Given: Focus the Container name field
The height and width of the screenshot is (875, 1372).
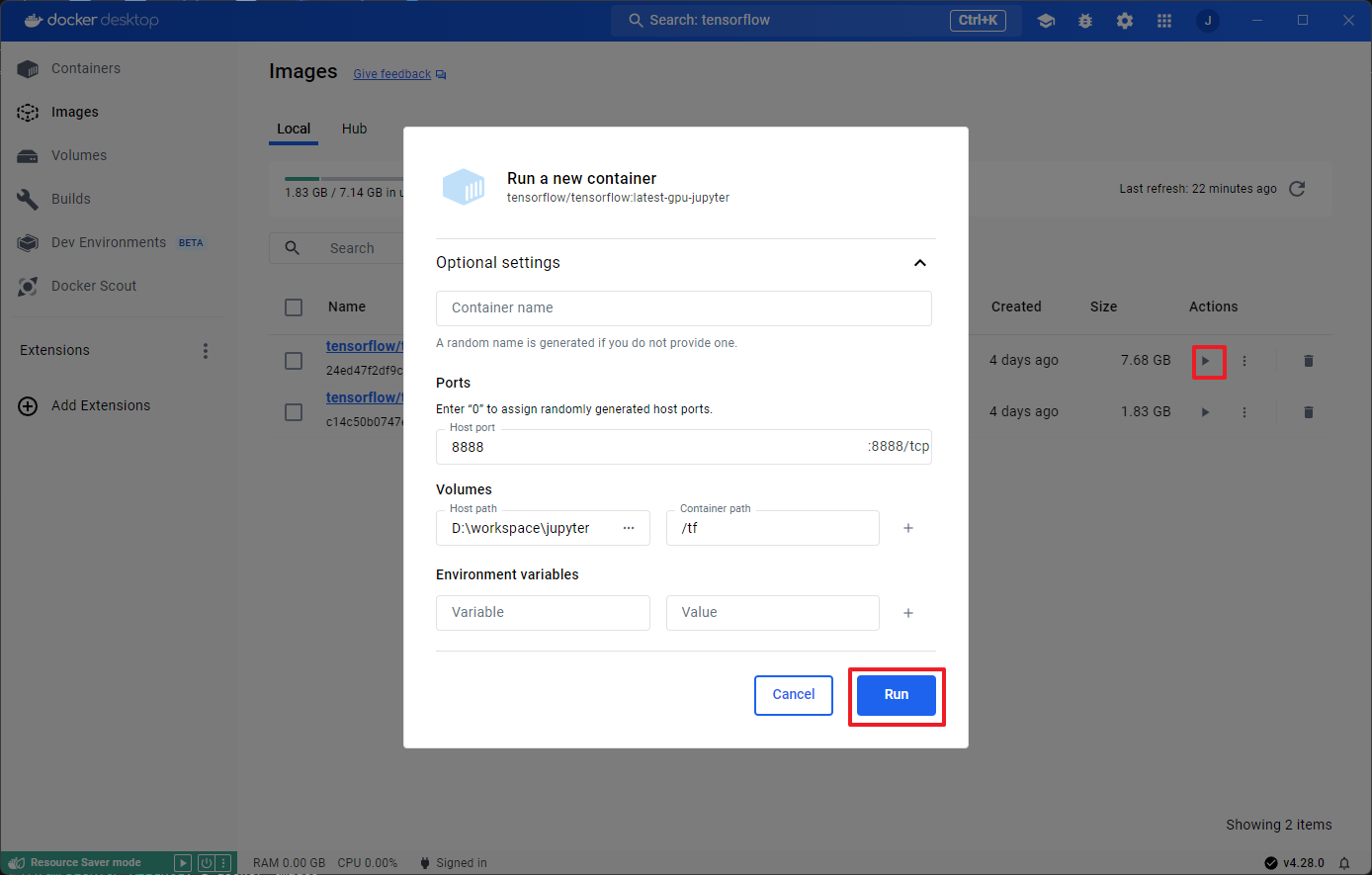Looking at the screenshot, I should (x=684, y=308).
